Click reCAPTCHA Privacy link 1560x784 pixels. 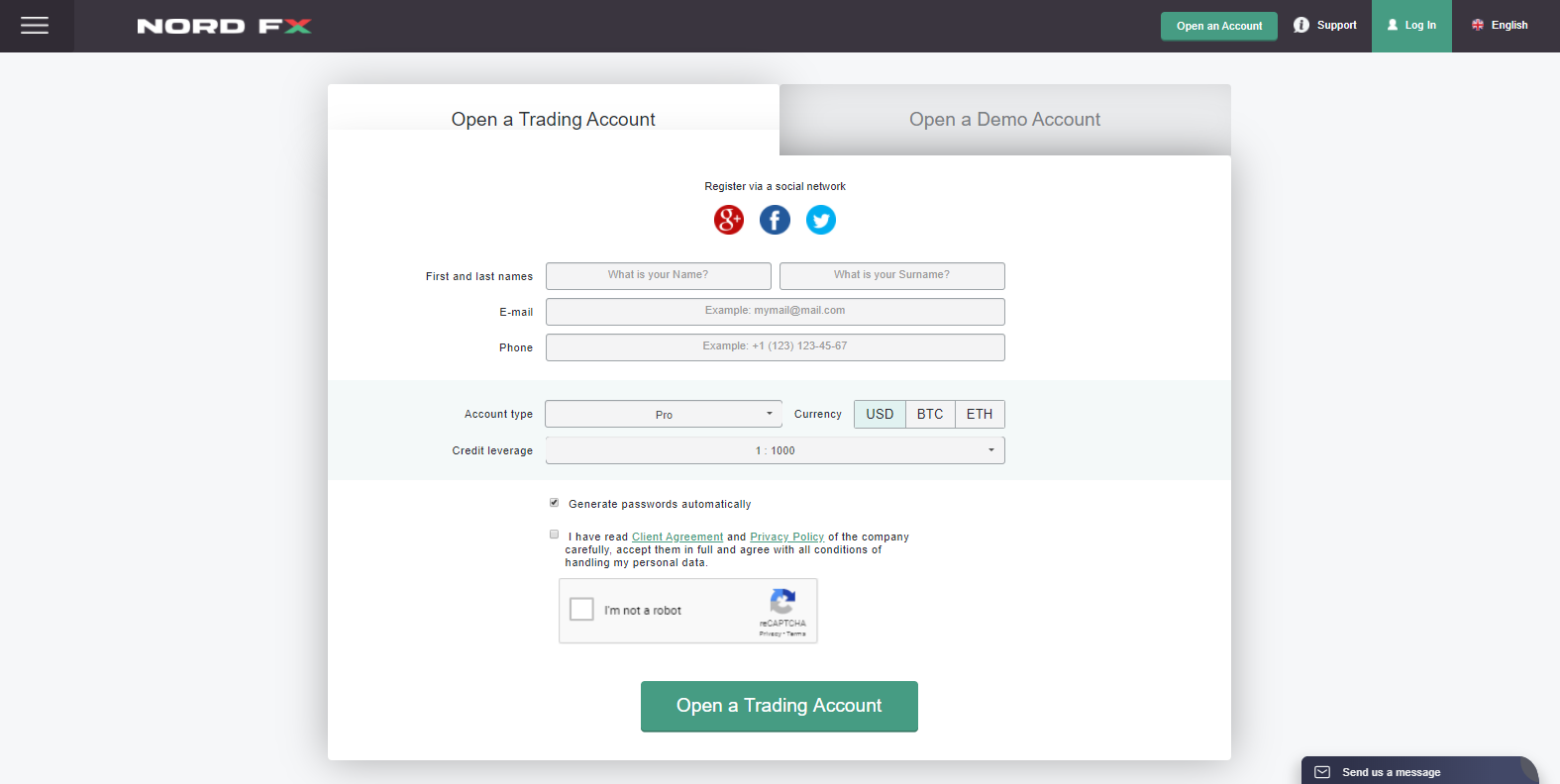pyautogui.click(x=770, y=634)
